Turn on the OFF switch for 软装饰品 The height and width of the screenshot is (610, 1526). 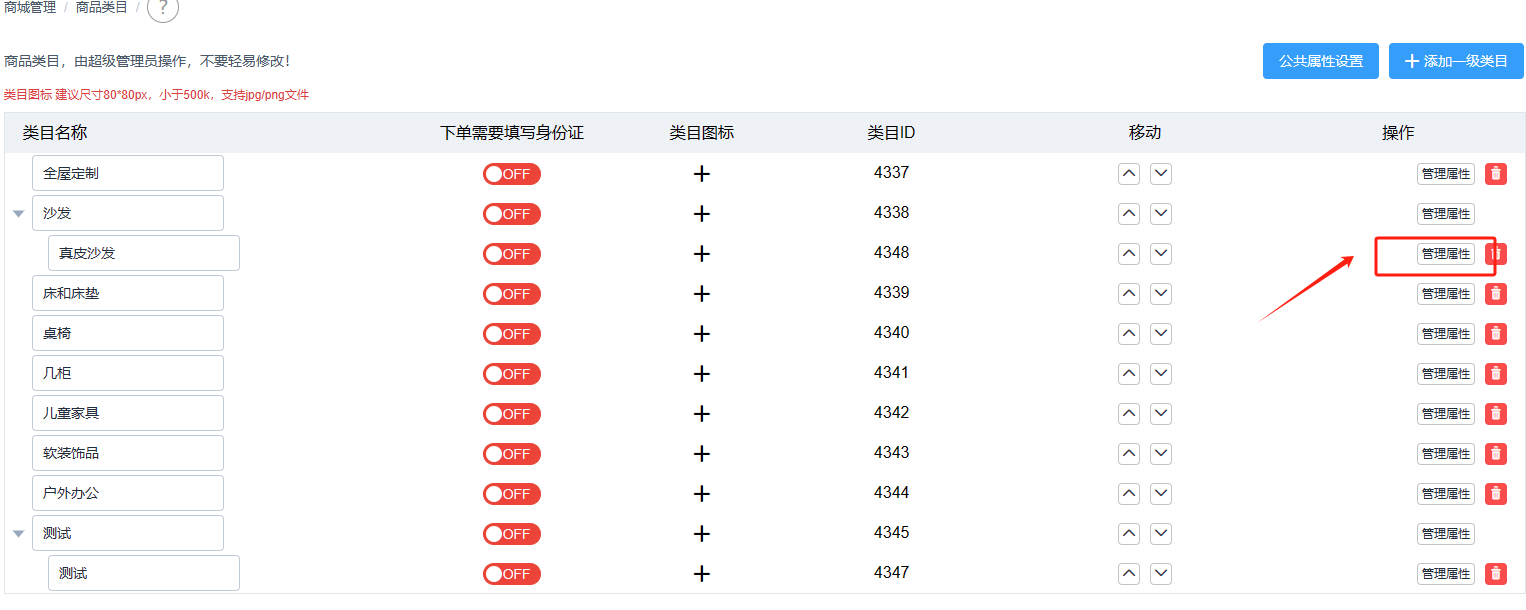[512, 454]
